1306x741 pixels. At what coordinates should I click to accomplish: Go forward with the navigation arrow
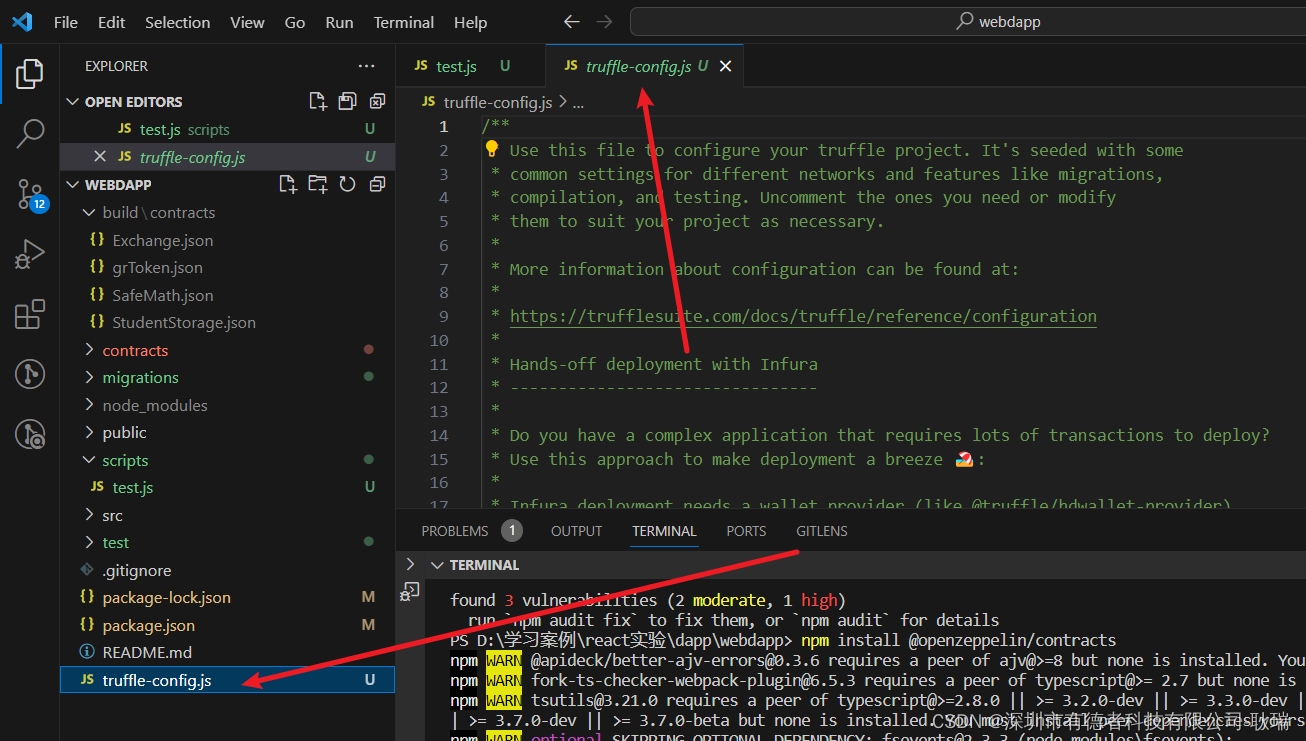(x=604, y=21)
